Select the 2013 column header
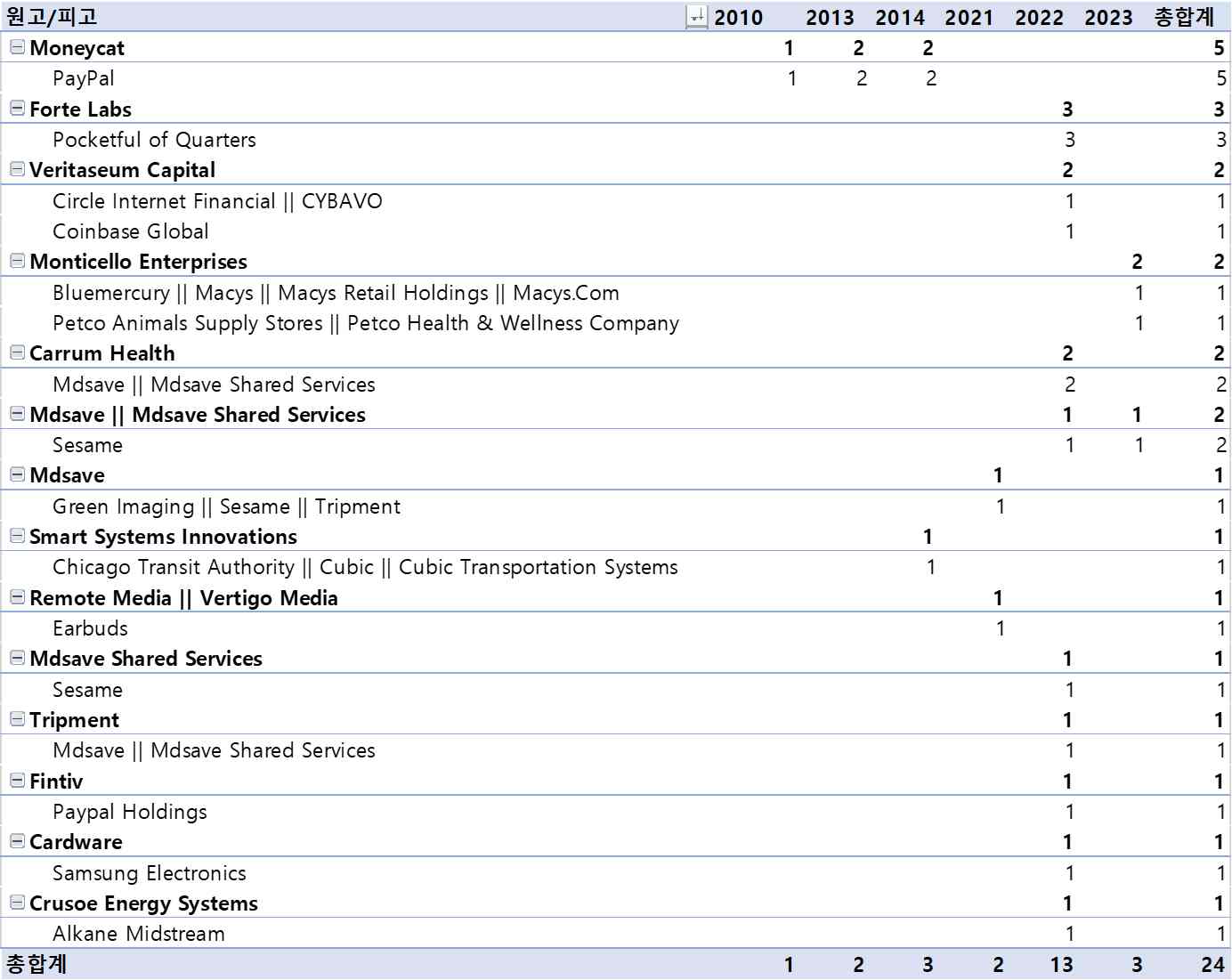Screen dimensions: 1232x980 coord(830,17)
